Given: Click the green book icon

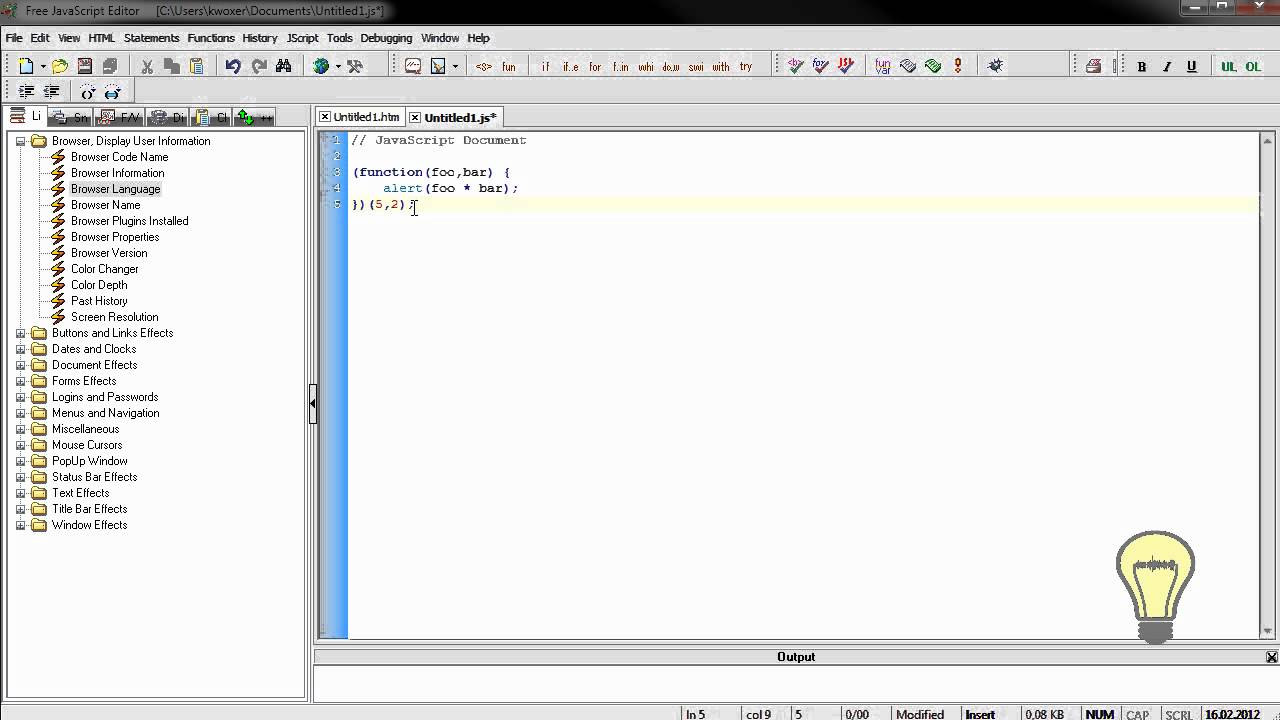Looking at the screenshot, I should tap(933, 66).
